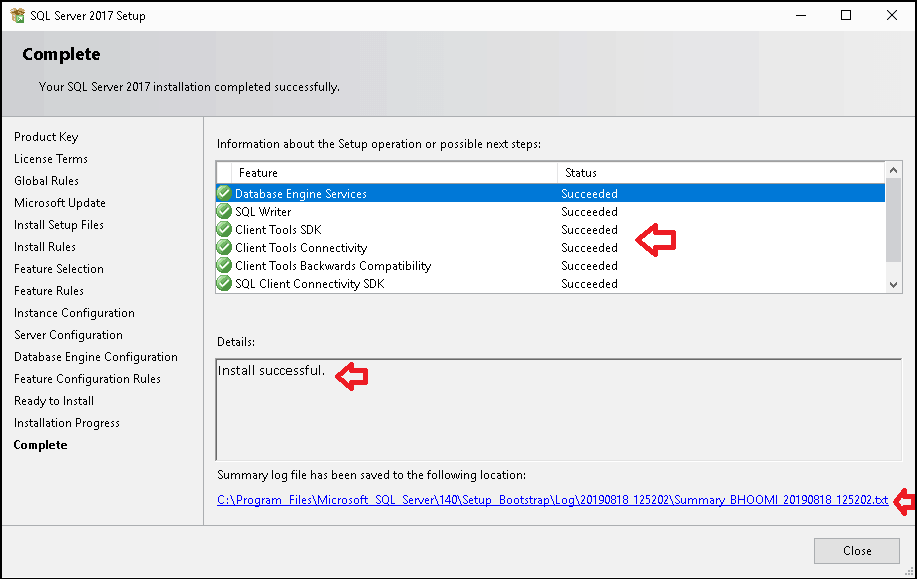Click the green check icon beside Client Tools Connectivity

(x=224, y=247)
